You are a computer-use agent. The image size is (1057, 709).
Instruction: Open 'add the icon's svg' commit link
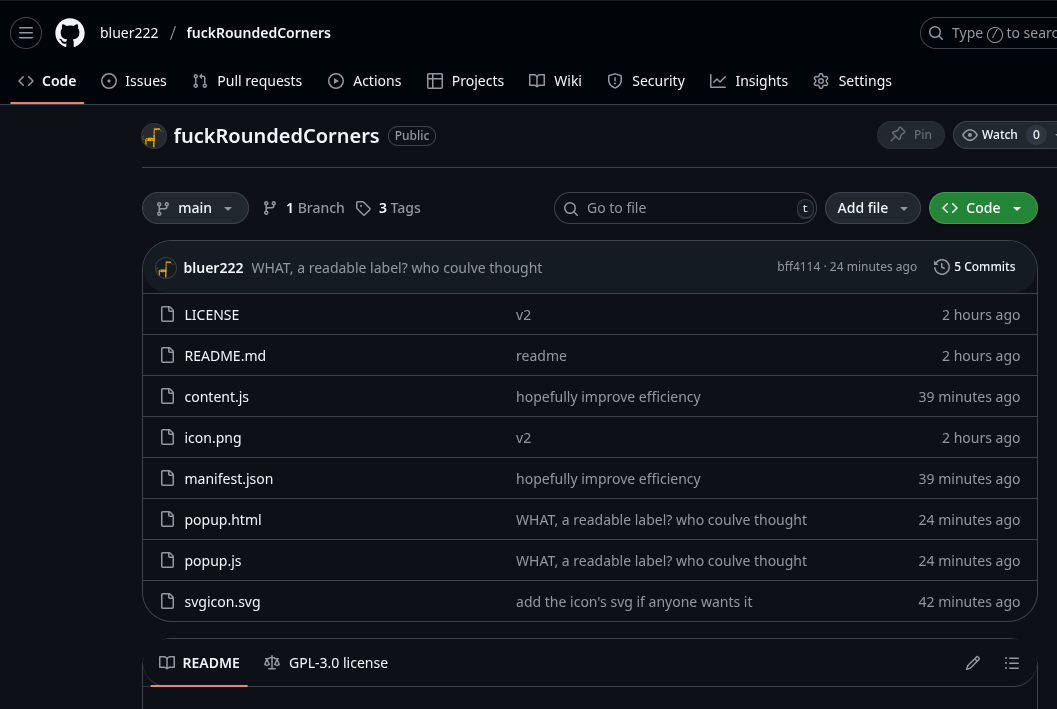coord(634,603)
